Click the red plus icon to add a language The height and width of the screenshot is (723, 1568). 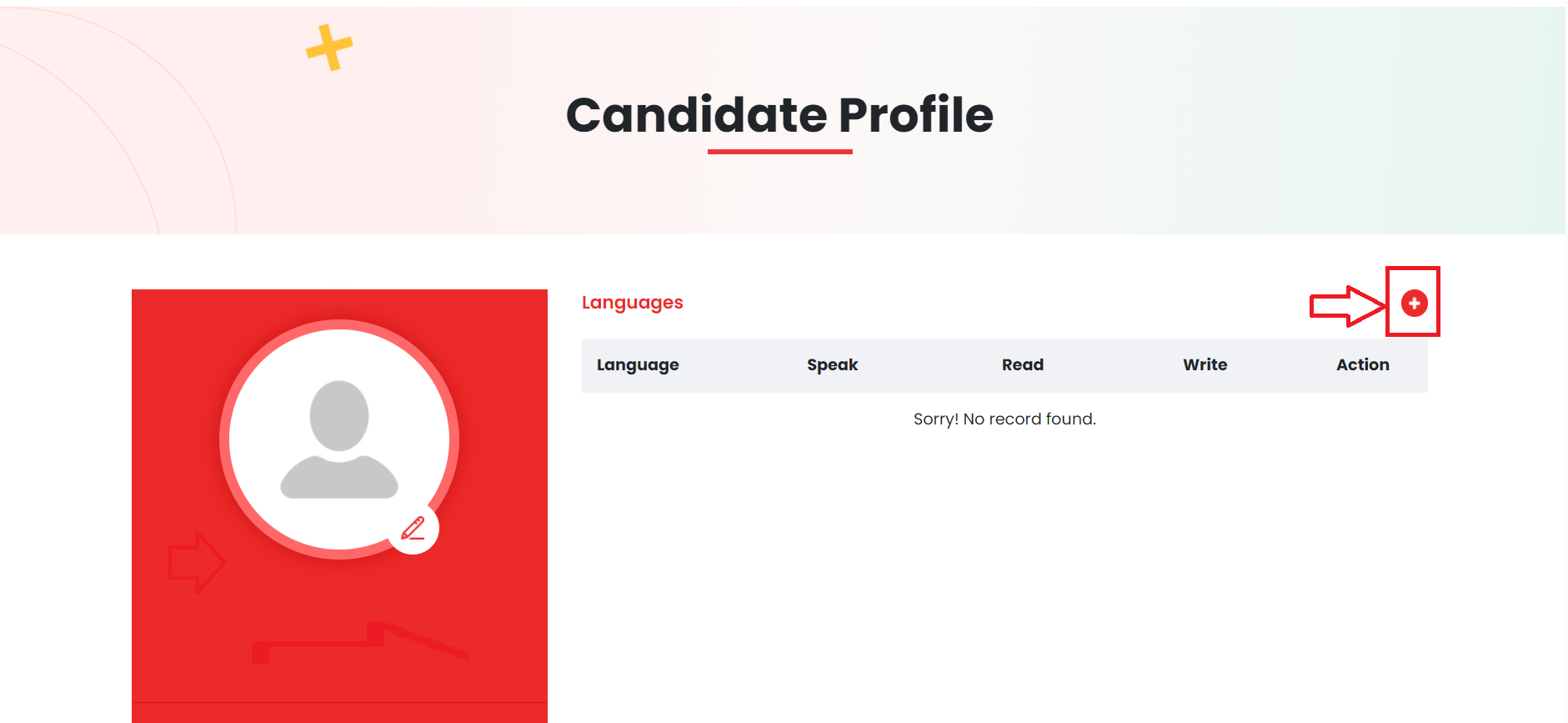(1414, 303)
